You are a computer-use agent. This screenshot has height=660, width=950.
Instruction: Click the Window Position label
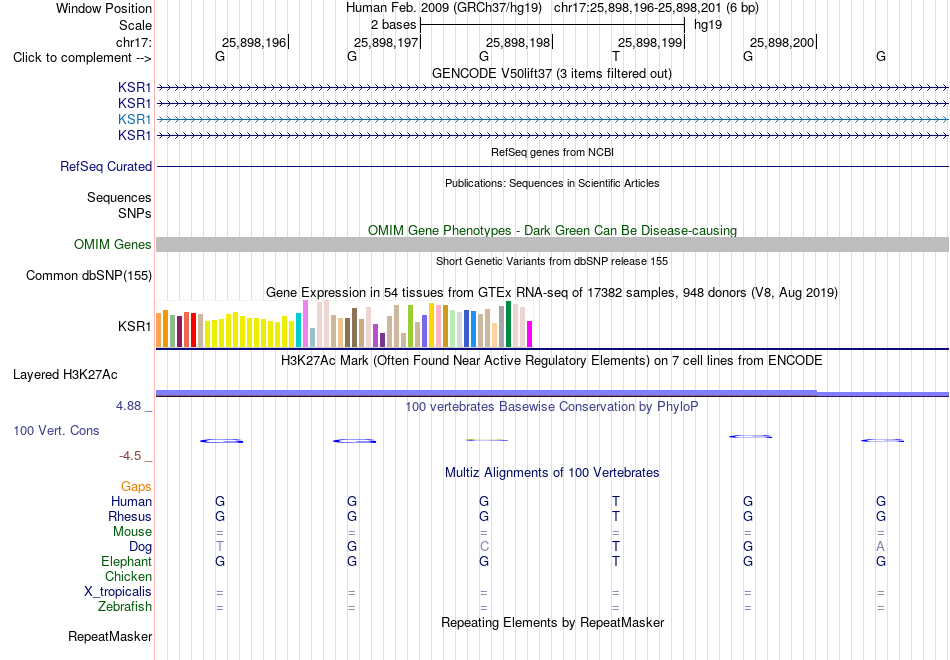[x=104, y=8]
